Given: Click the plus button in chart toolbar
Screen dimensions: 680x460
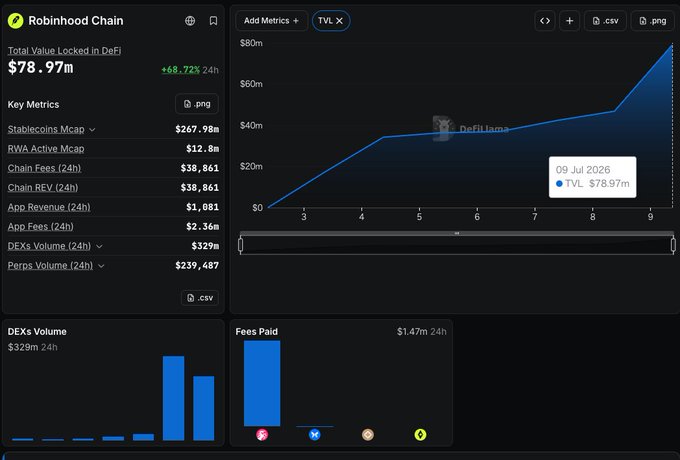Looking at the screenshot, I should [569, 20].
